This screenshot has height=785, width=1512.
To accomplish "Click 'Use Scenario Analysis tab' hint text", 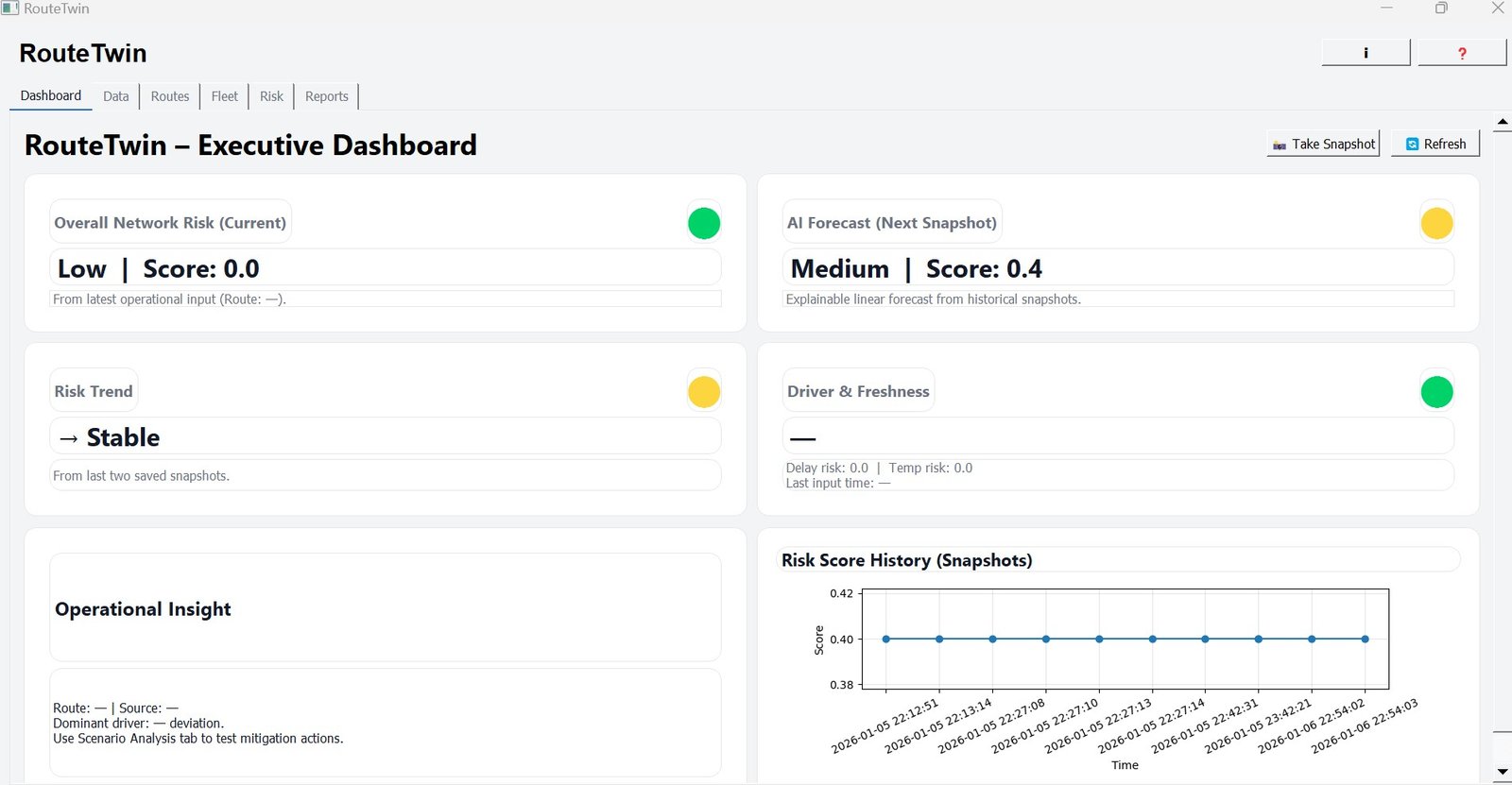I will coord(198,739).
